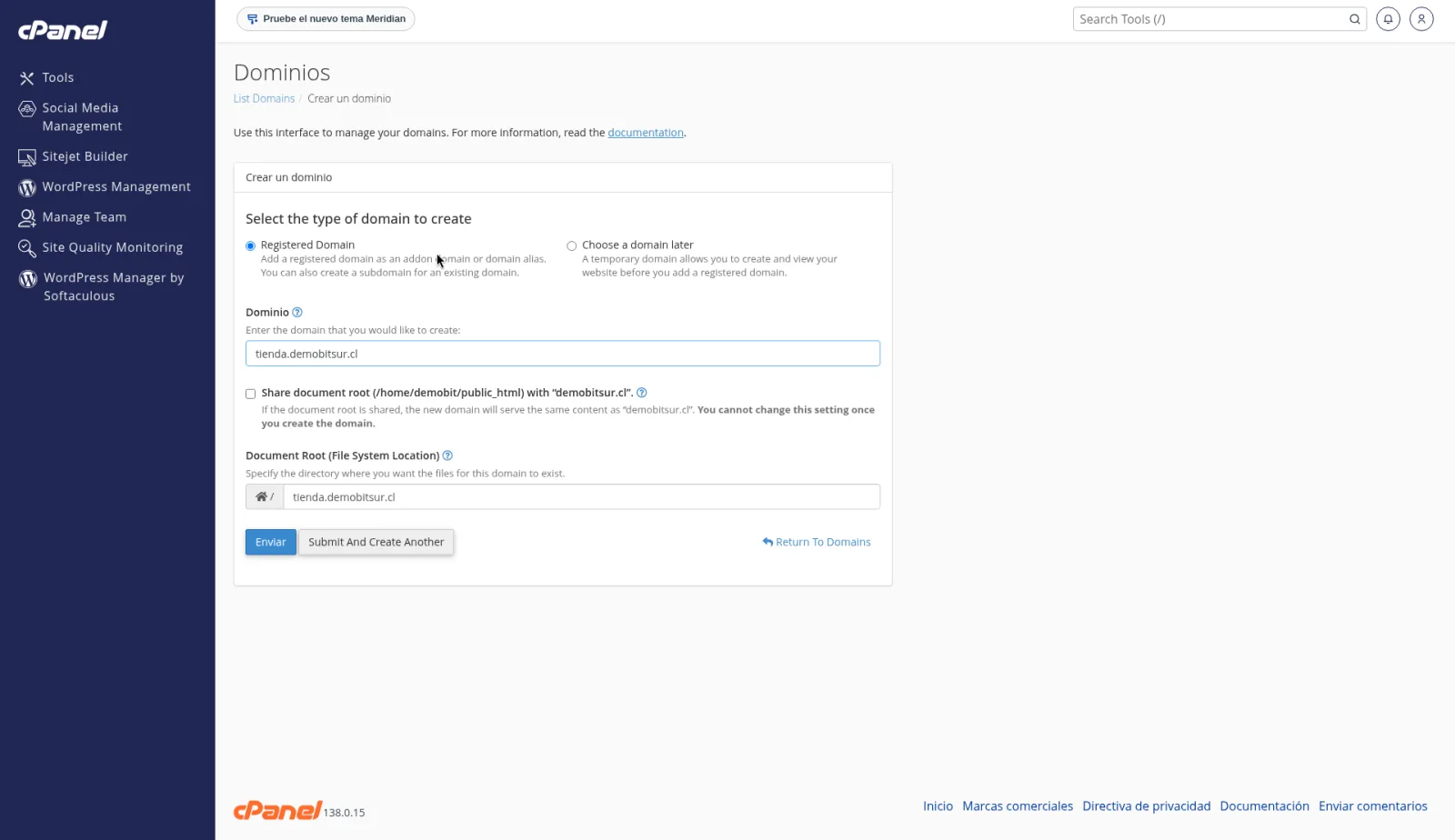Click Return To Domains link
Viewport: 1455px width, 840px height.
pos(817,542)
